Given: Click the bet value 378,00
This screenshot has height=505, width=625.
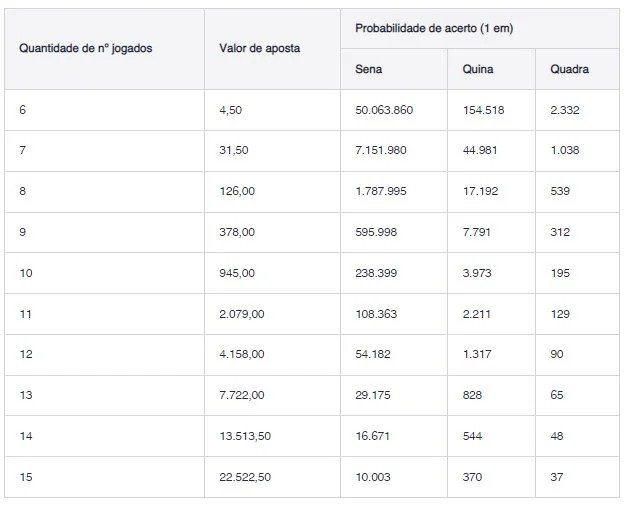Looking at the screenshot, I should pos(237,232).
